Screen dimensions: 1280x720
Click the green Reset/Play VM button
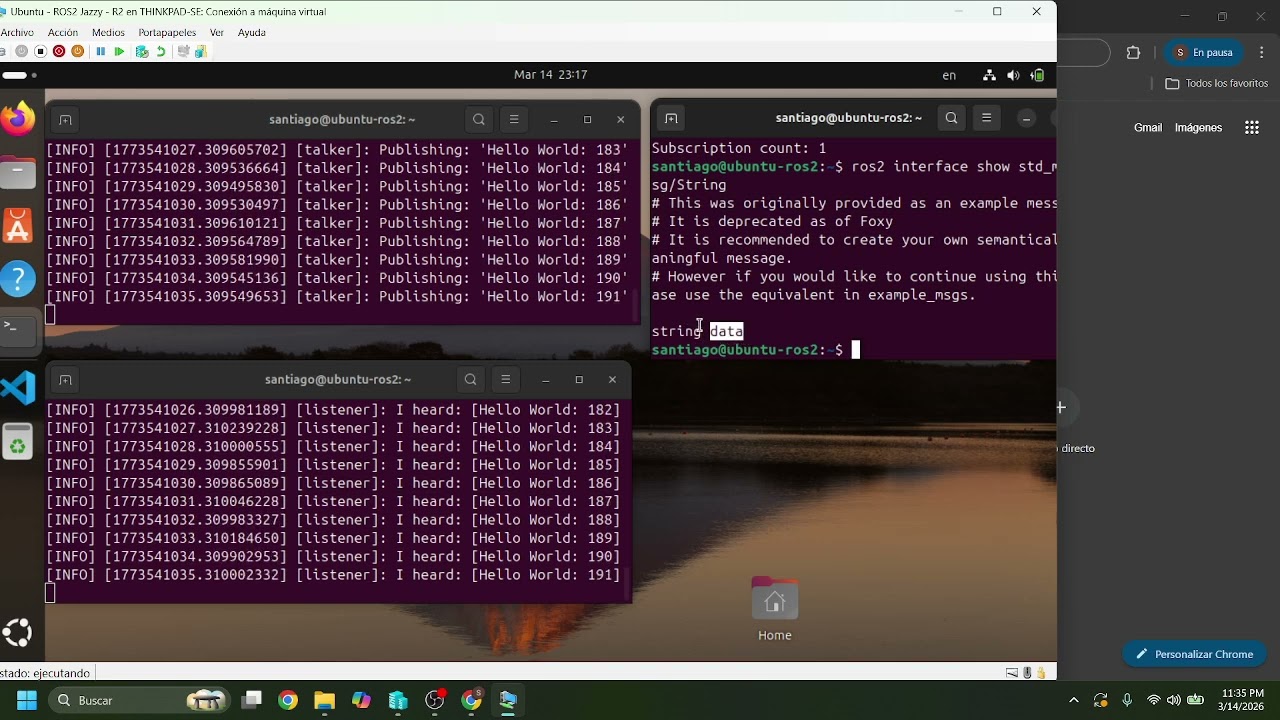[x=119, y=51]
